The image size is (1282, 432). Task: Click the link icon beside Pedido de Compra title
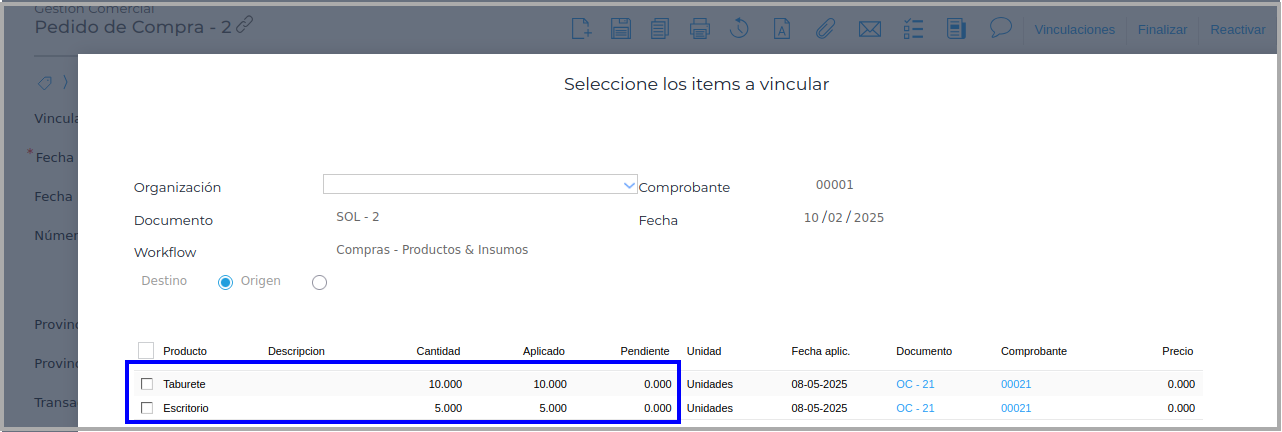click(244, 25)
